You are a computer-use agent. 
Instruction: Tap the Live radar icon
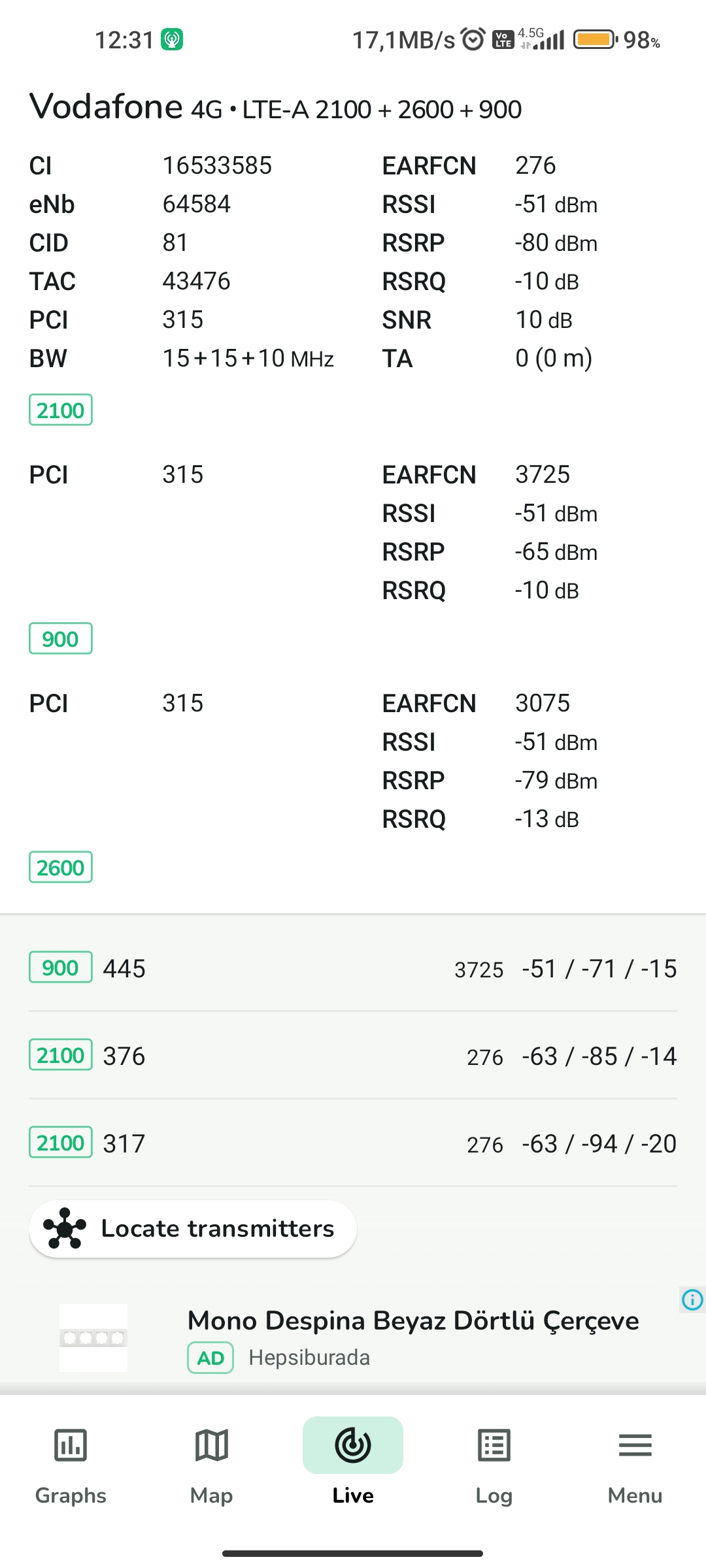point(353,1445)
